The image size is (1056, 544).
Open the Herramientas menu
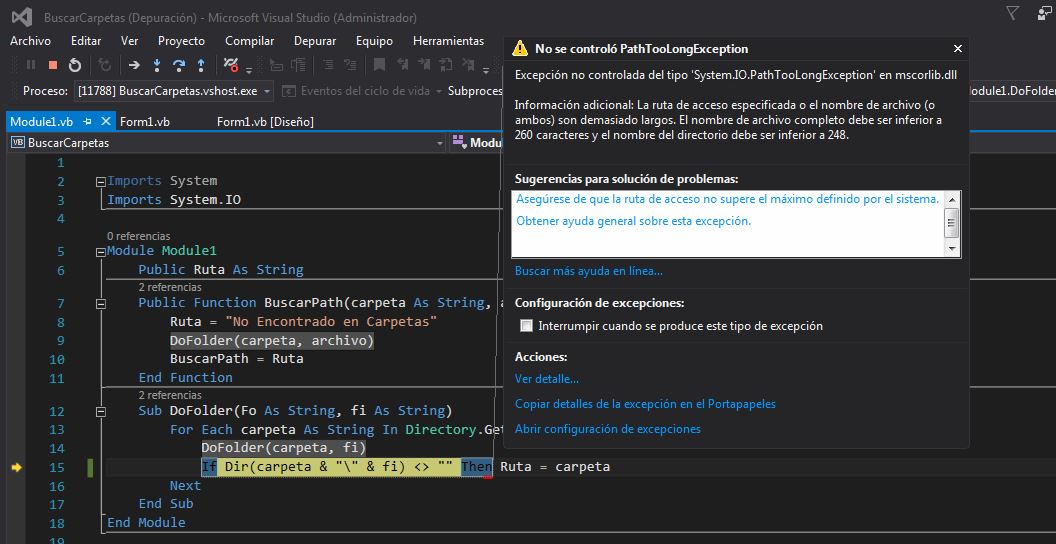(448, 41)
